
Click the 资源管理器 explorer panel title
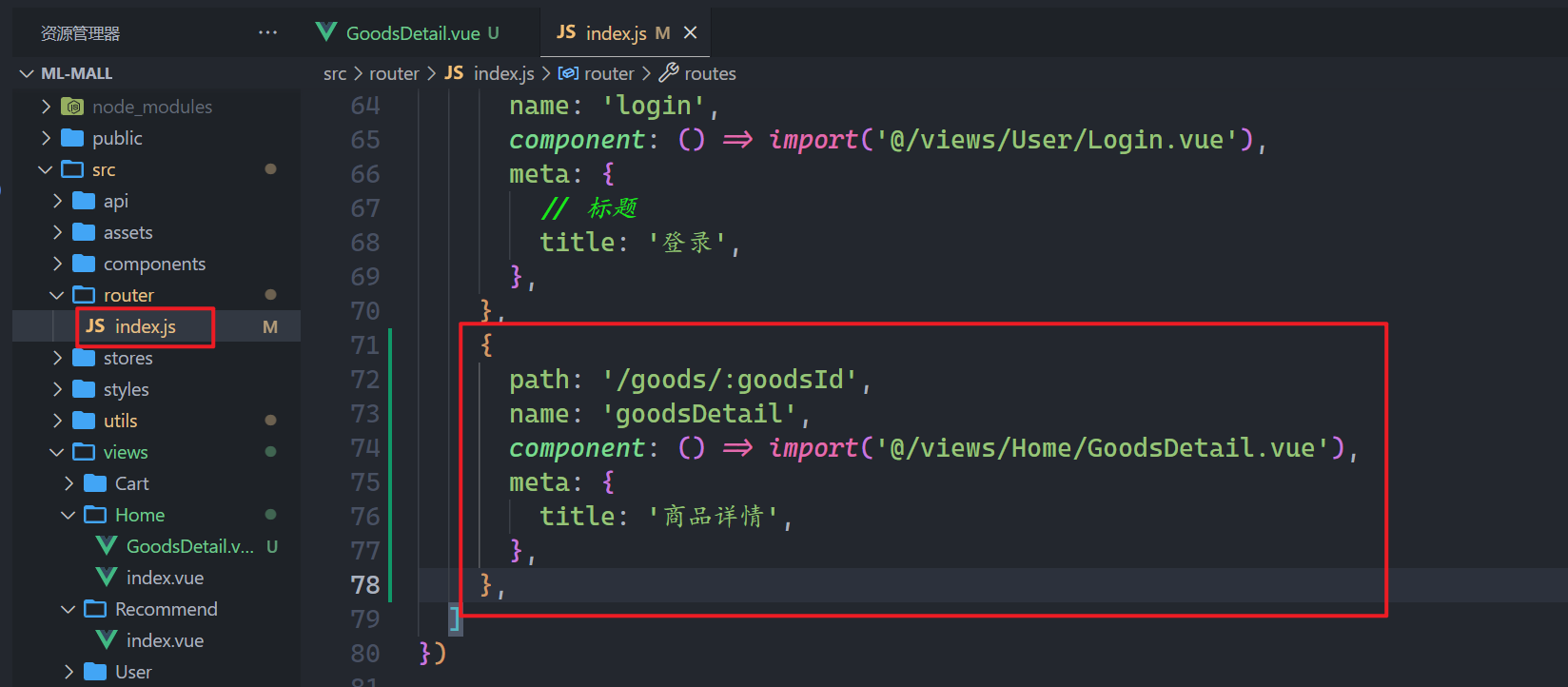click(81, 33)
